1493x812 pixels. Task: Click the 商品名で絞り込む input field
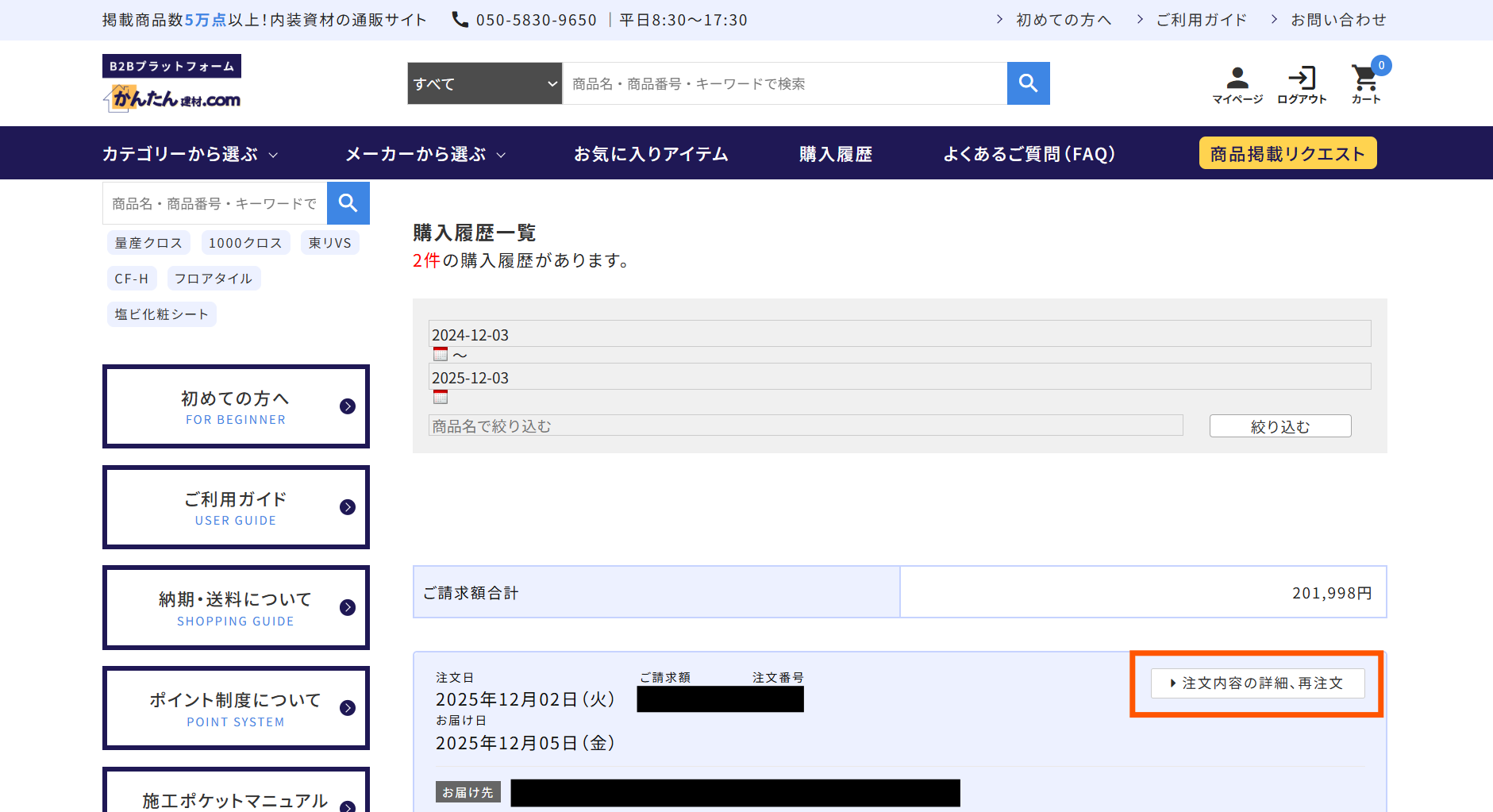point(805,425)
